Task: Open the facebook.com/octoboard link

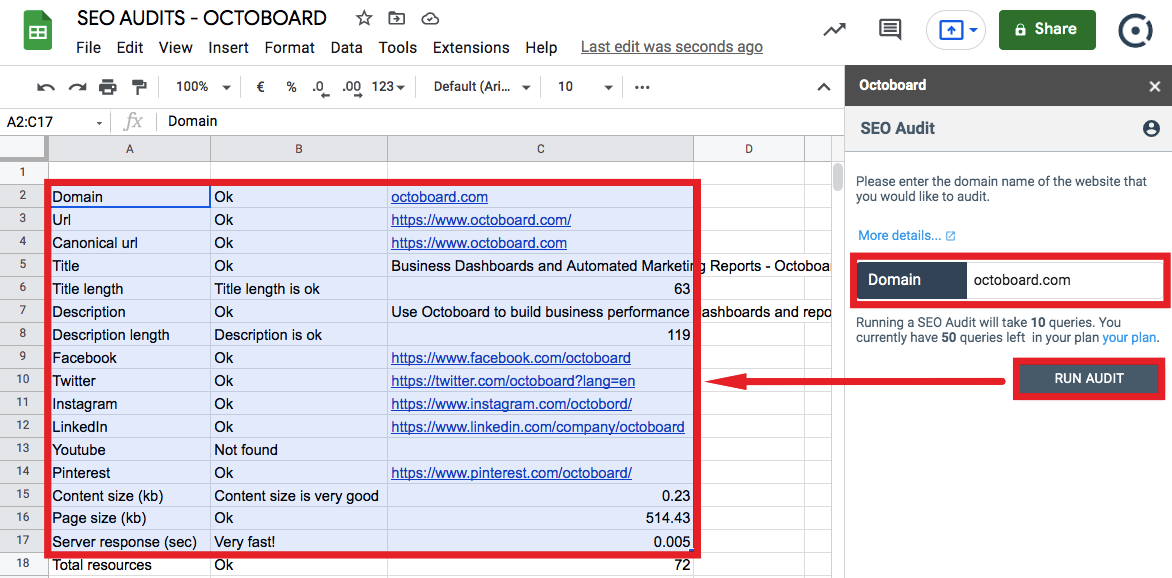Action: (511, 358)
